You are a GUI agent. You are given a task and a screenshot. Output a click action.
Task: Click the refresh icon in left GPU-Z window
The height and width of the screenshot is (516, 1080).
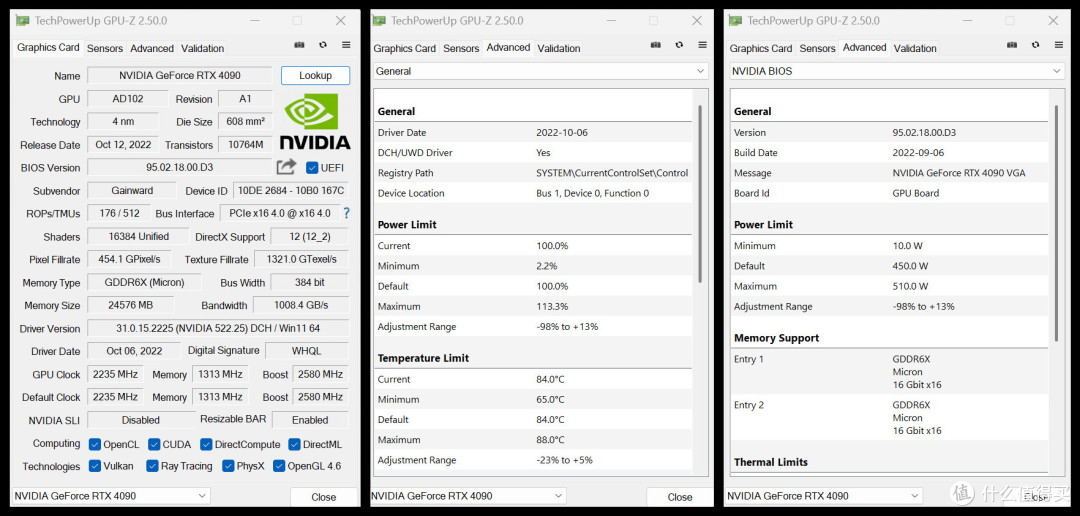tap(323, 45)
